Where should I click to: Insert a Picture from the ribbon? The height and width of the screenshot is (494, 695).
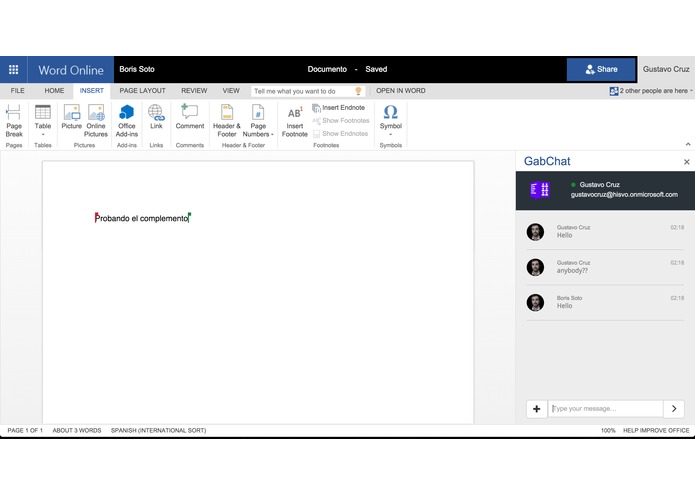point(71,117)
